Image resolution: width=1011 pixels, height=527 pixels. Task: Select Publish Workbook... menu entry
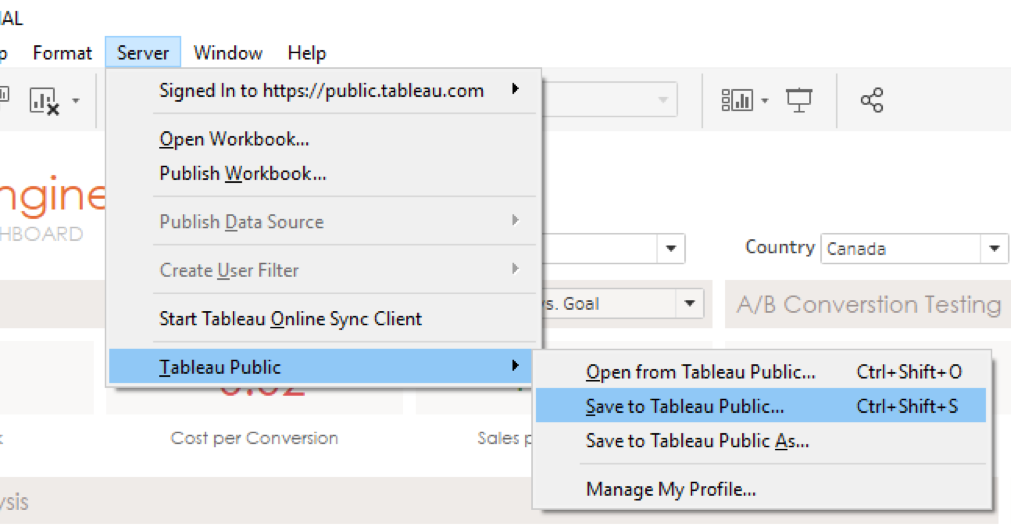(x=323, y=174)
